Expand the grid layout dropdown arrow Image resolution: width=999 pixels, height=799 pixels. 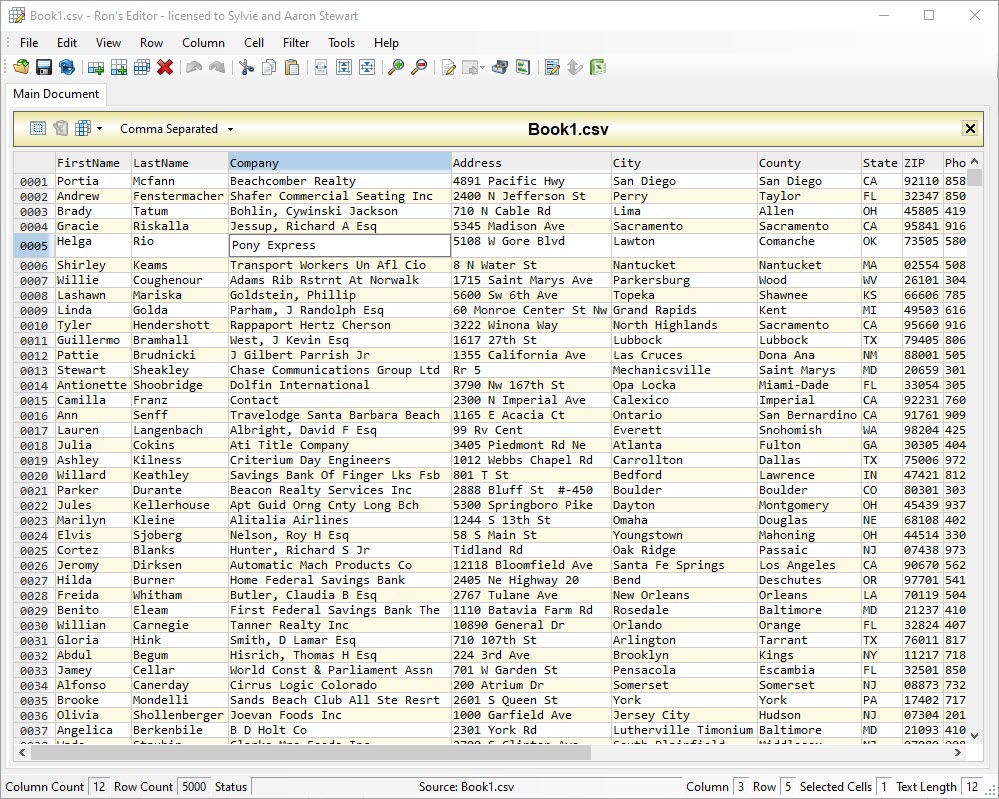[99, 129]
